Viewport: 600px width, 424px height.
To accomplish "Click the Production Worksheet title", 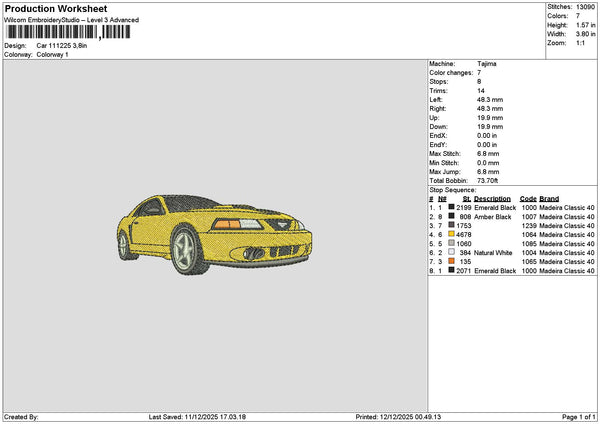I will [x=55, y=8].
